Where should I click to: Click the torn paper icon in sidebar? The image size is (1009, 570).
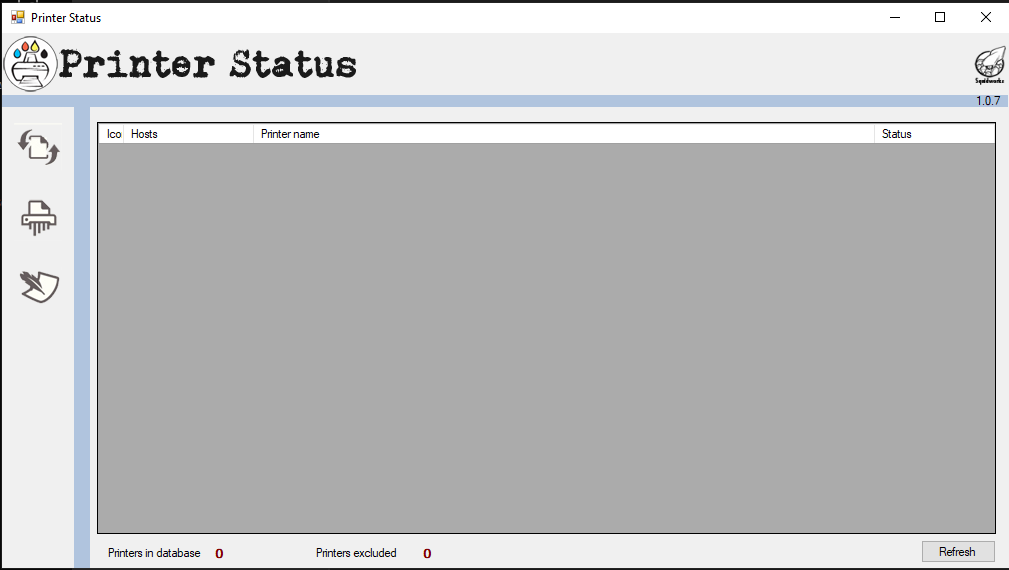coord(39,286)
